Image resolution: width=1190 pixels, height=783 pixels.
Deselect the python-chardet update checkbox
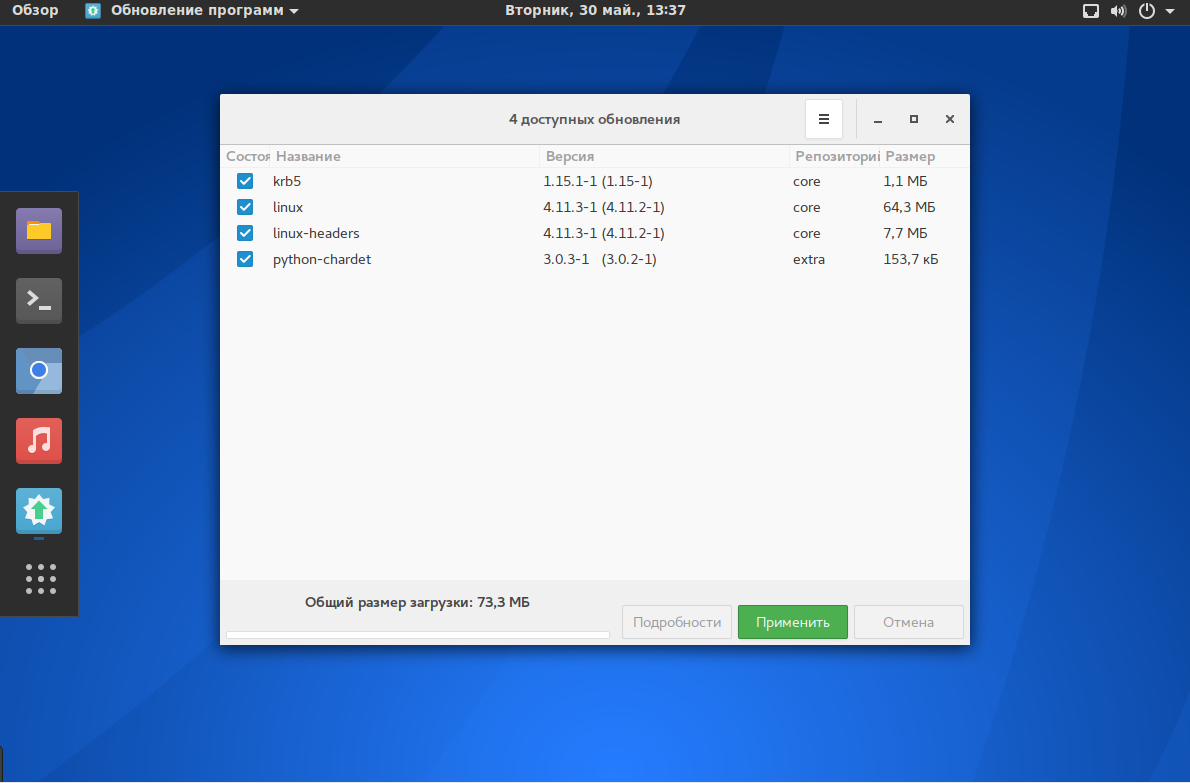coord(245,259)
